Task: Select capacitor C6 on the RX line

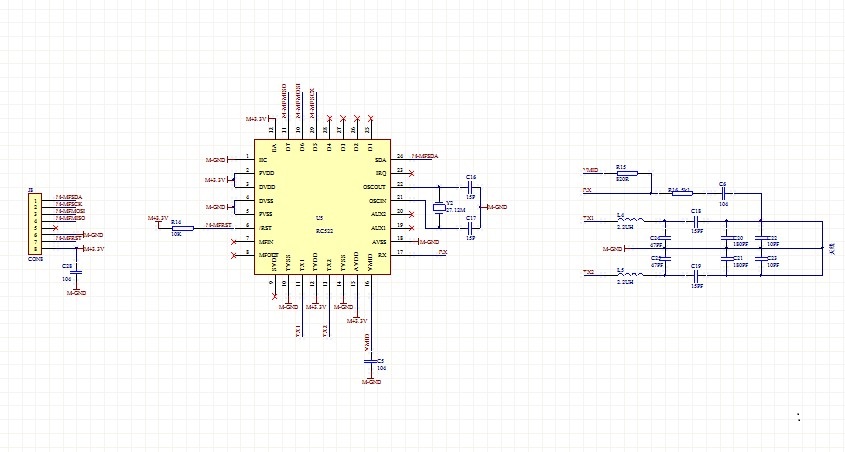Action: pyautogui.click(x=723, y=191)
